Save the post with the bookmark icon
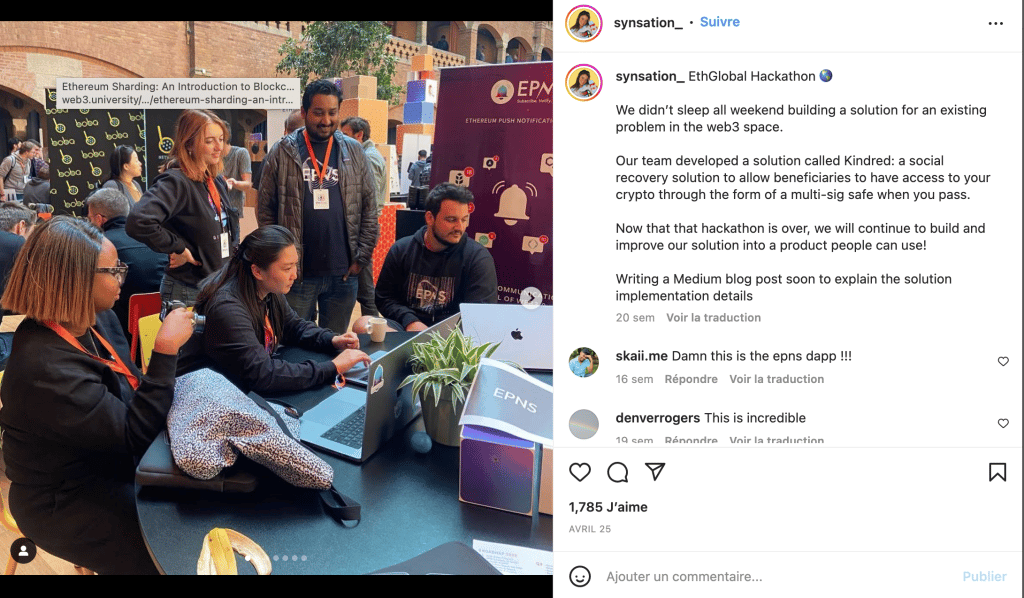 coord(997,472)
